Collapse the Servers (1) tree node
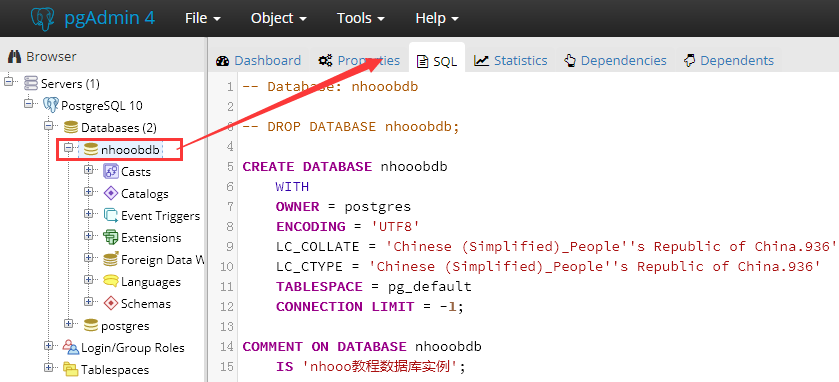The height and width of the screenshot is (382, 839). (x=9, y=81)
